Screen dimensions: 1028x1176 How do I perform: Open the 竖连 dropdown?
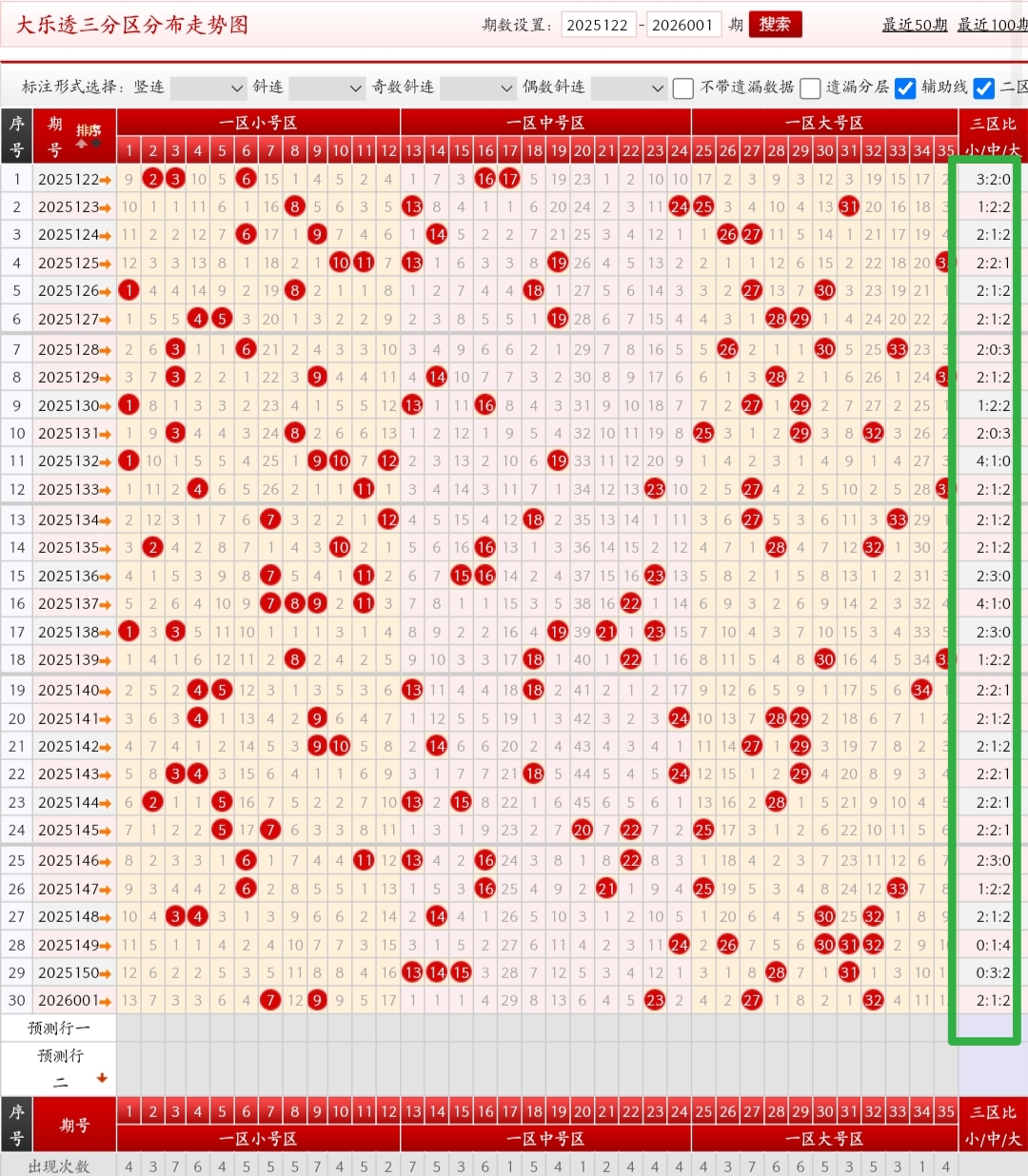click(x=208, y=88)
